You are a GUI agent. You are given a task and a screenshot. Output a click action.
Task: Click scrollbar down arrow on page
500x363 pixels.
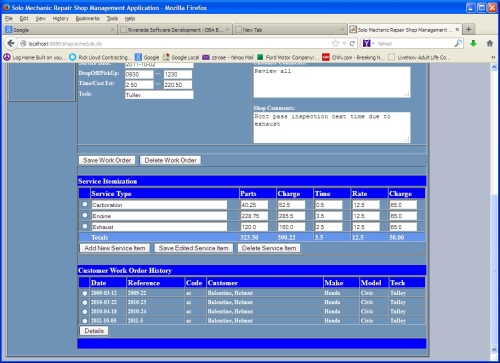[494, 349]
